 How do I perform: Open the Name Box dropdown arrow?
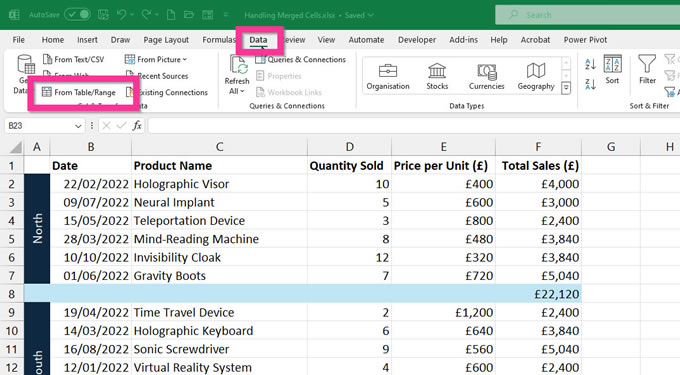78,126
